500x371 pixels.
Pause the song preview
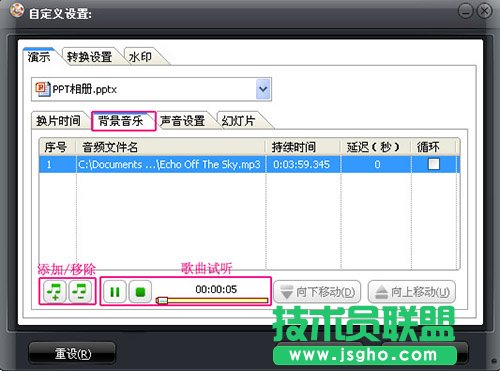(115, 292)
